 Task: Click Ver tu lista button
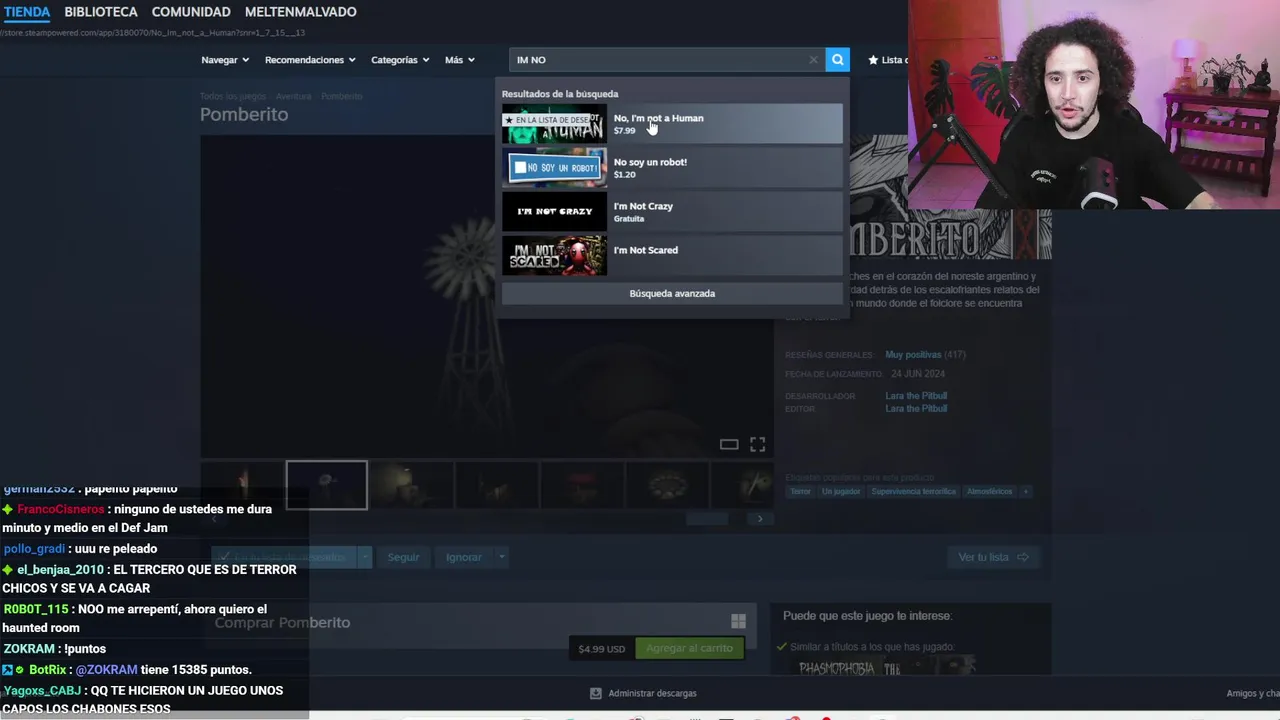tap(993, 557)
